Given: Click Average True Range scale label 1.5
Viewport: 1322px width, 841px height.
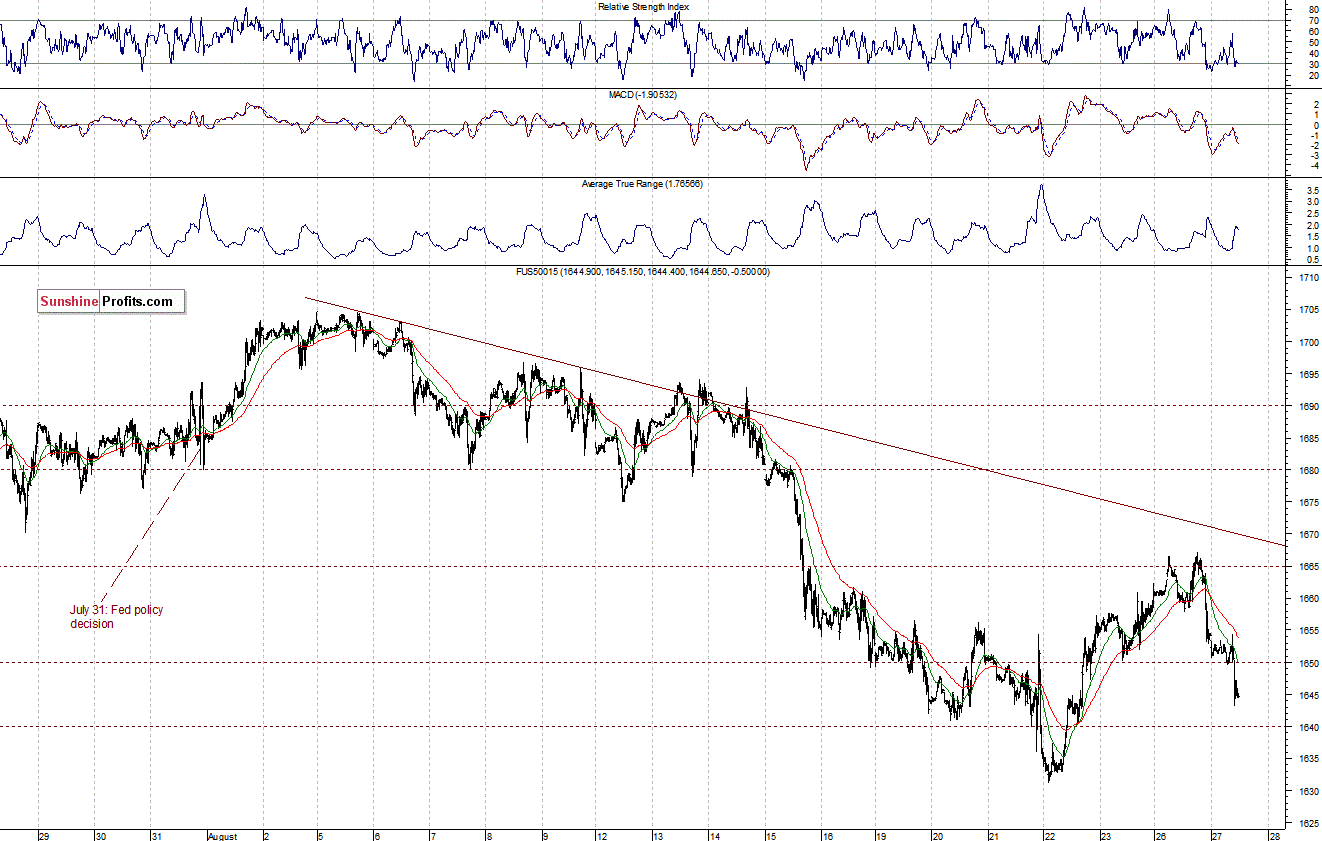Looking at the screenshot, I should pos(1311,237).
